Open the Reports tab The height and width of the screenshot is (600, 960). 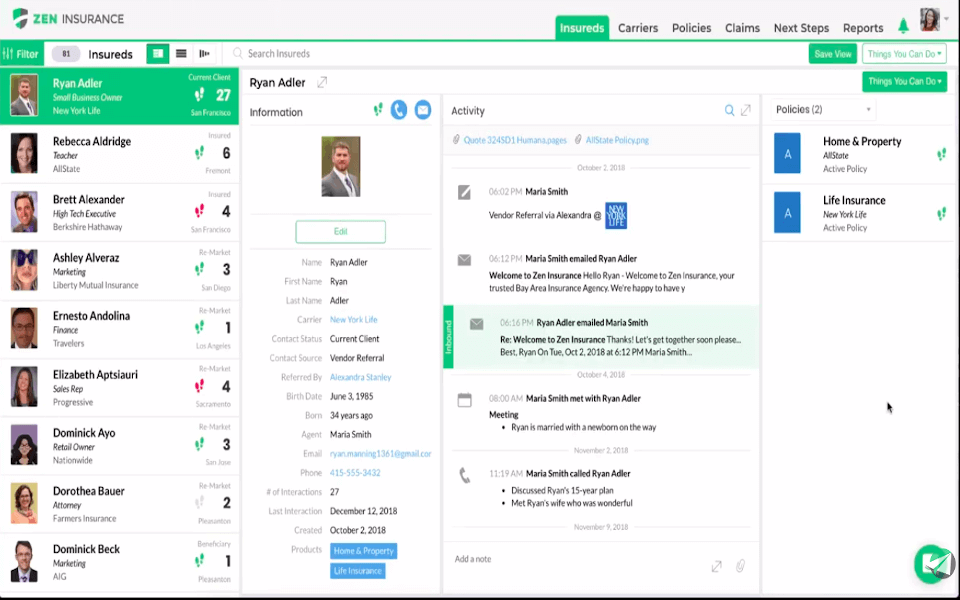pyautogui.click(x=863, y=28)
